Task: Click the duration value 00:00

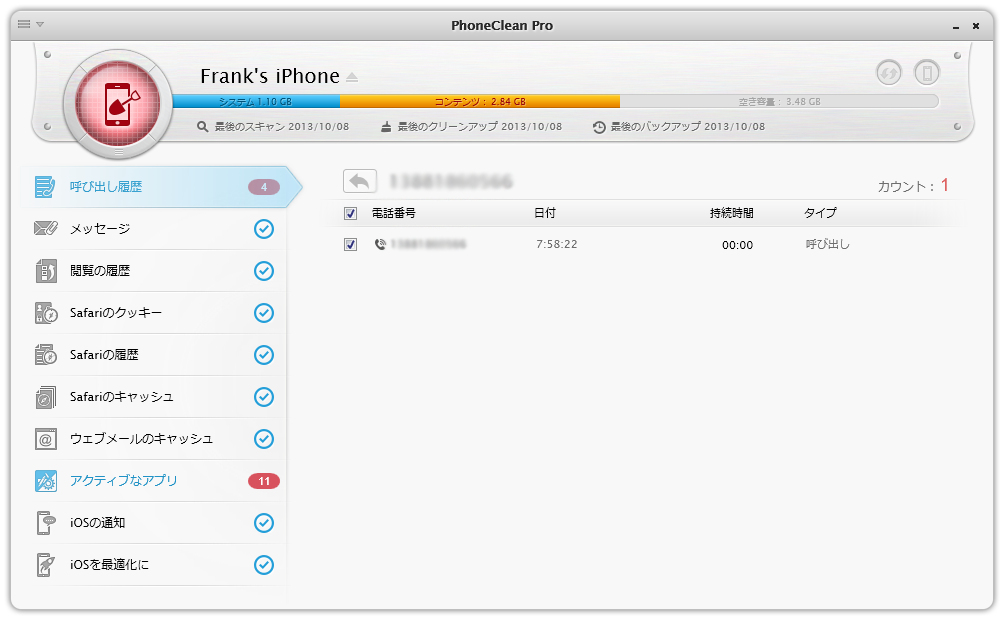Action: coord(737,245)
